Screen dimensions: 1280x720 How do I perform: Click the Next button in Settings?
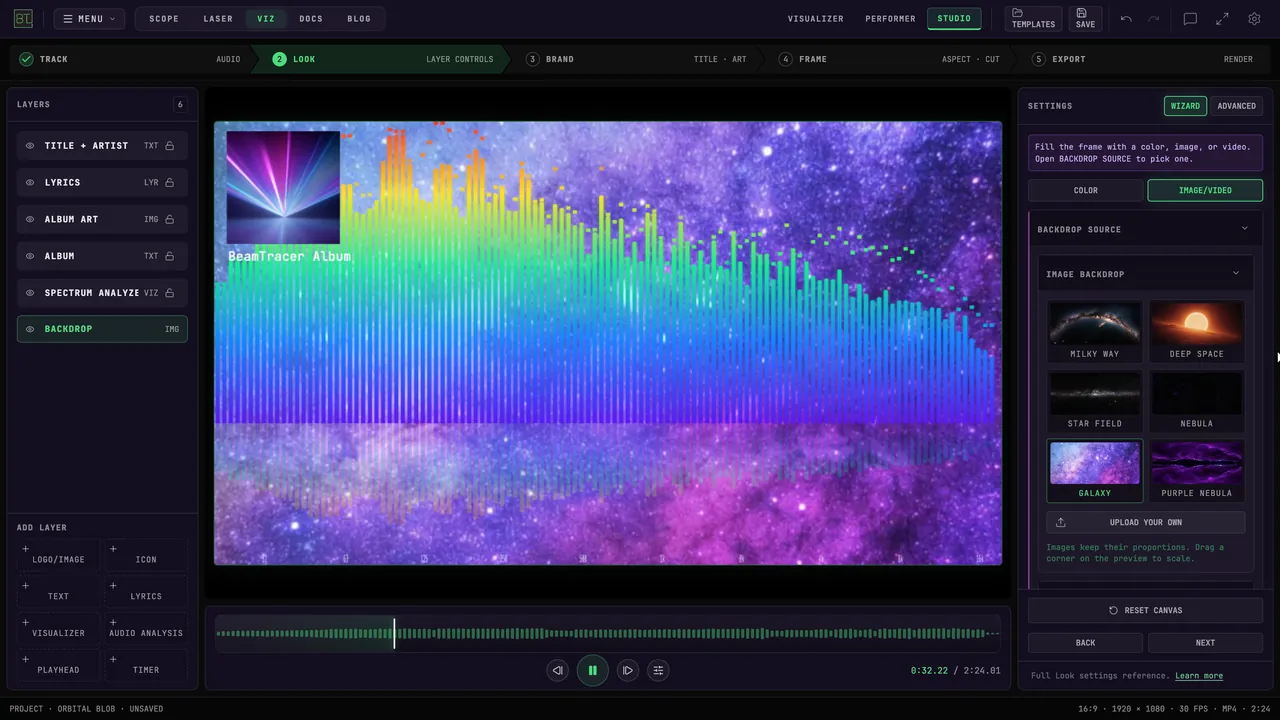[x=1205, y=643]
